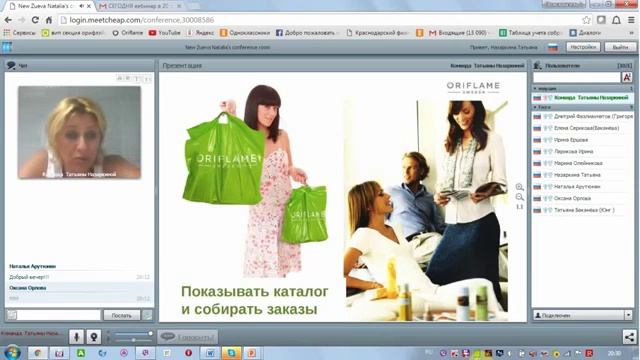This screenshot has width=640, height=360.
Task: Click the address bar URL
Action: pyautogui.click(x=142, y=20)
